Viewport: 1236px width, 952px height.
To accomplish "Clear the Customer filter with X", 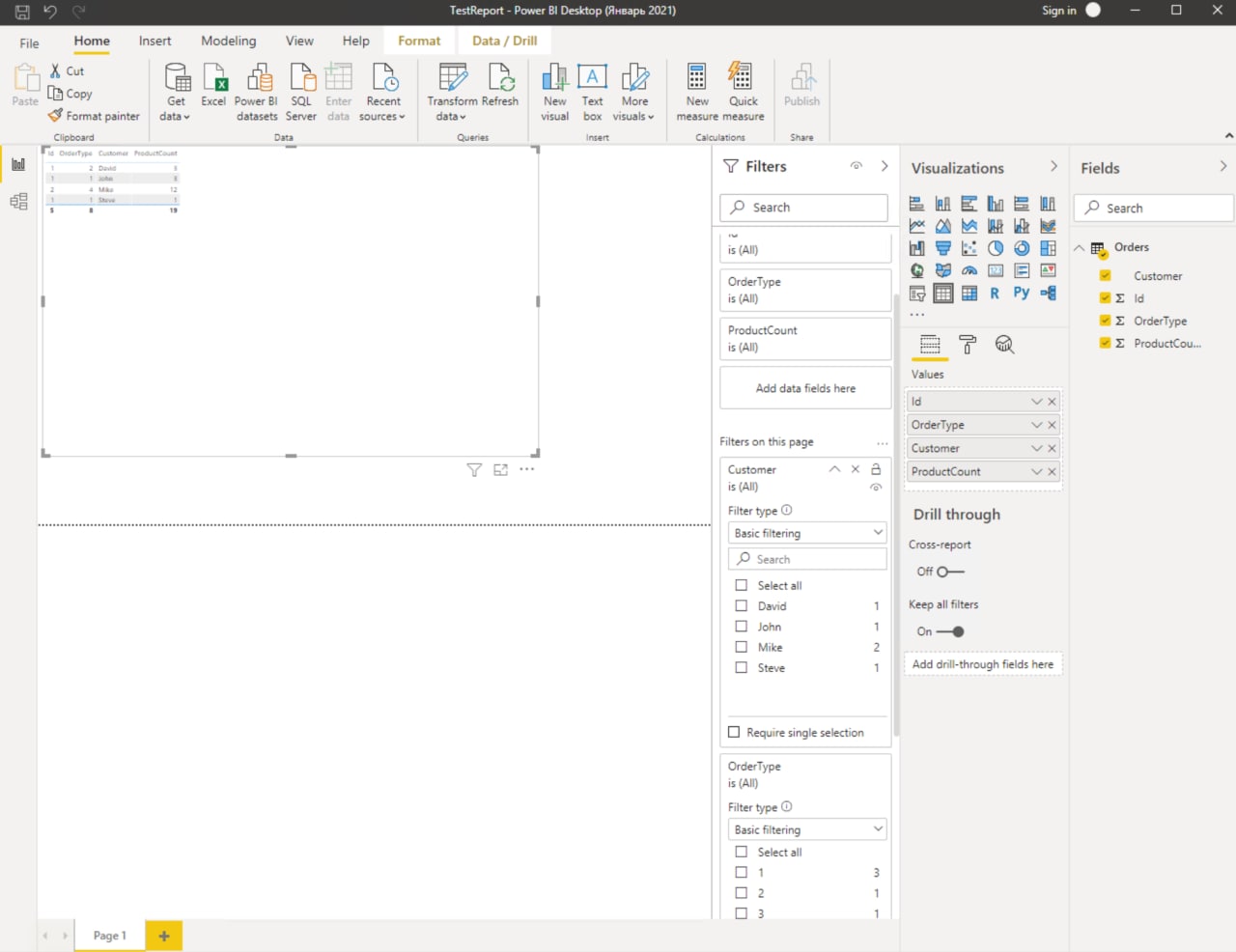I will pos(855,469).
